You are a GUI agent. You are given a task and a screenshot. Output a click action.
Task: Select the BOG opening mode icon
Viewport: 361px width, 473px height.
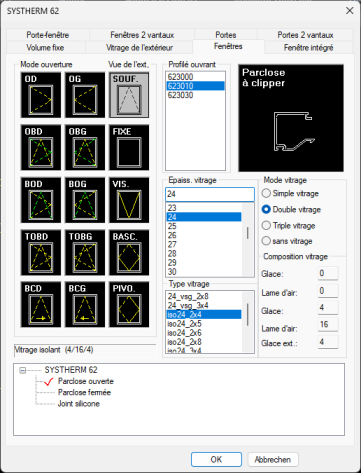pyautogui.click(x=85, y=200)
